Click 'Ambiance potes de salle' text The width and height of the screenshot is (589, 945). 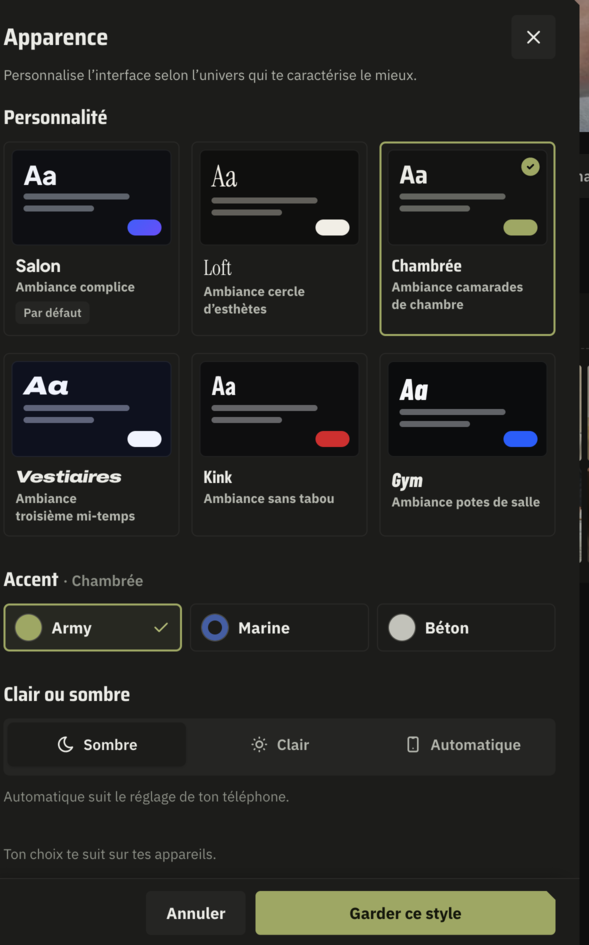tap(465, 502)
